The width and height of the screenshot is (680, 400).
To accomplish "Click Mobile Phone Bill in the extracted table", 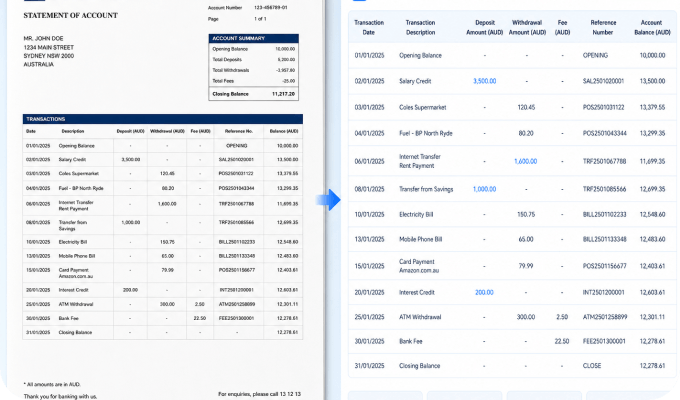I will (420, 239).
